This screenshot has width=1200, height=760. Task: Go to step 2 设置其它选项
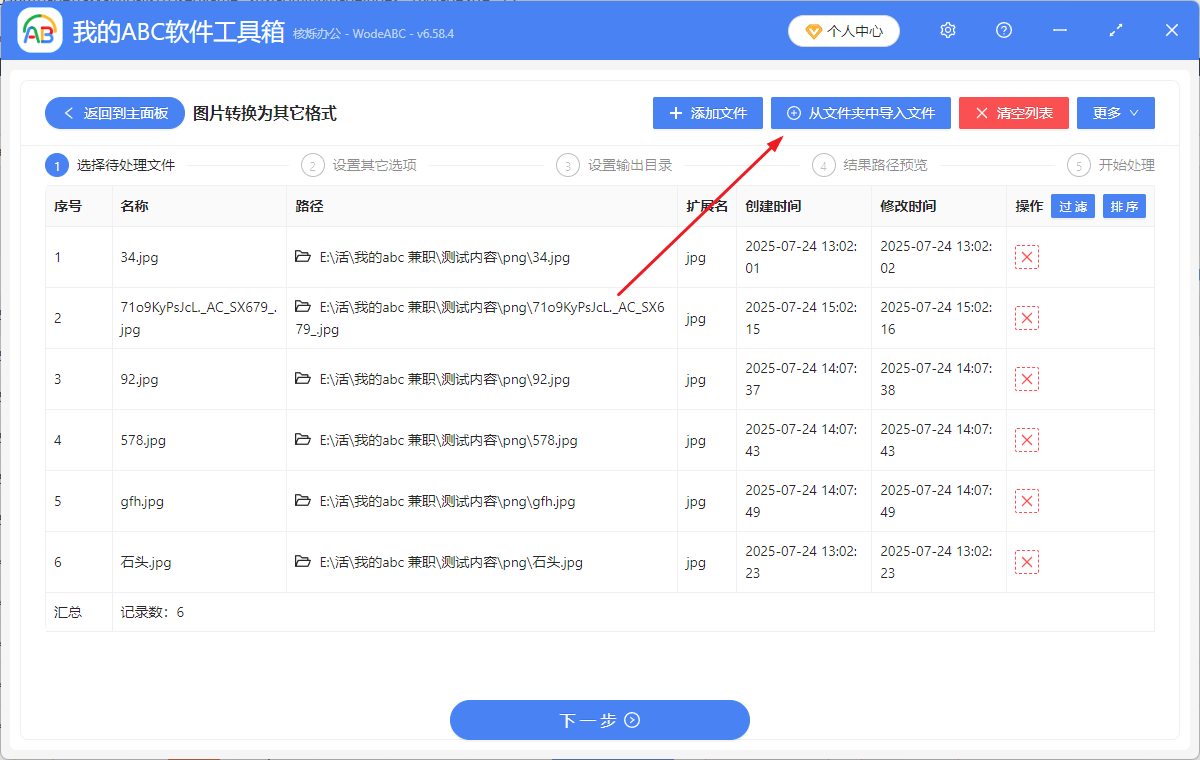tap(373, 165)
